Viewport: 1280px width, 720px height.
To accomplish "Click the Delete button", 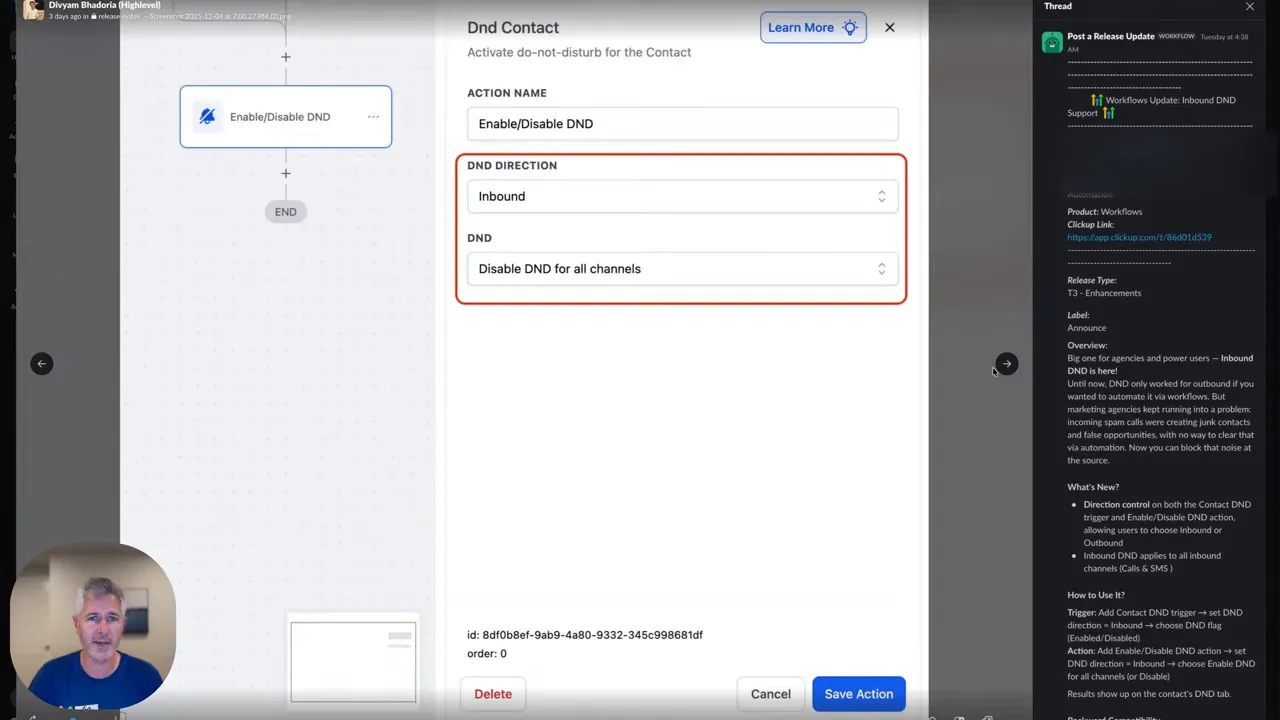I will (493, 694).
